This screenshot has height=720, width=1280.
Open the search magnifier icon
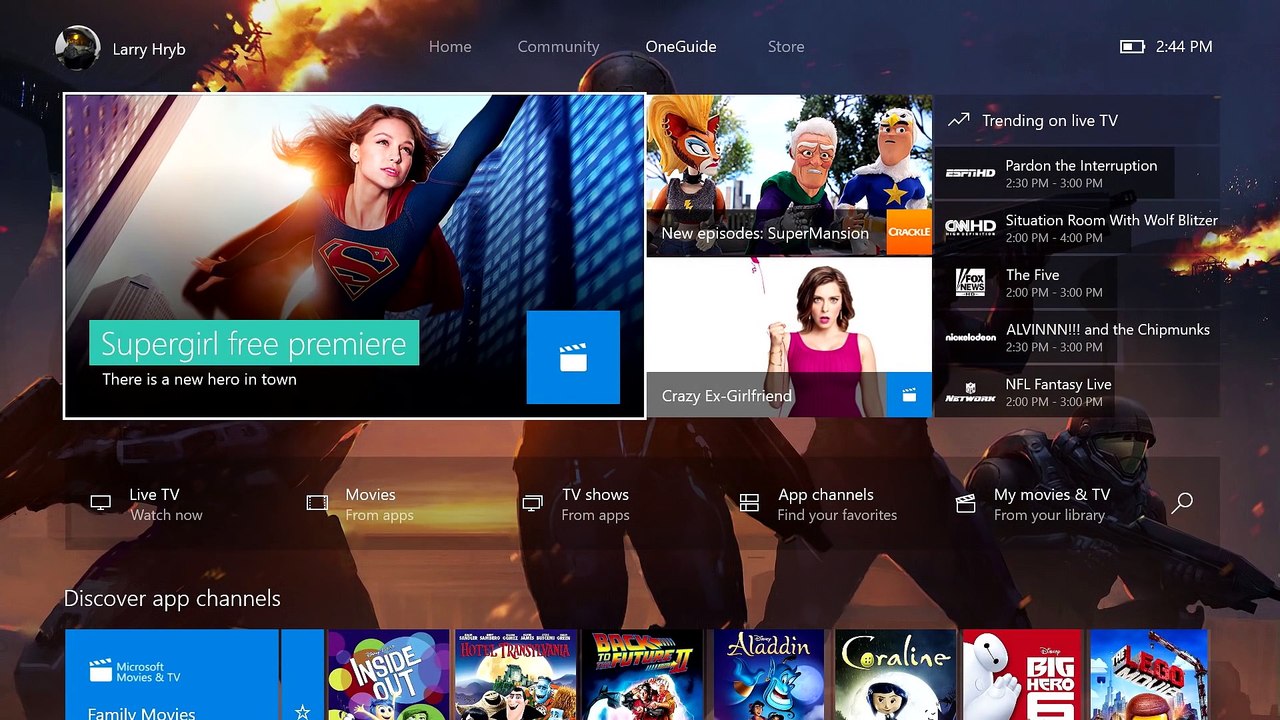coord(1182,503)
